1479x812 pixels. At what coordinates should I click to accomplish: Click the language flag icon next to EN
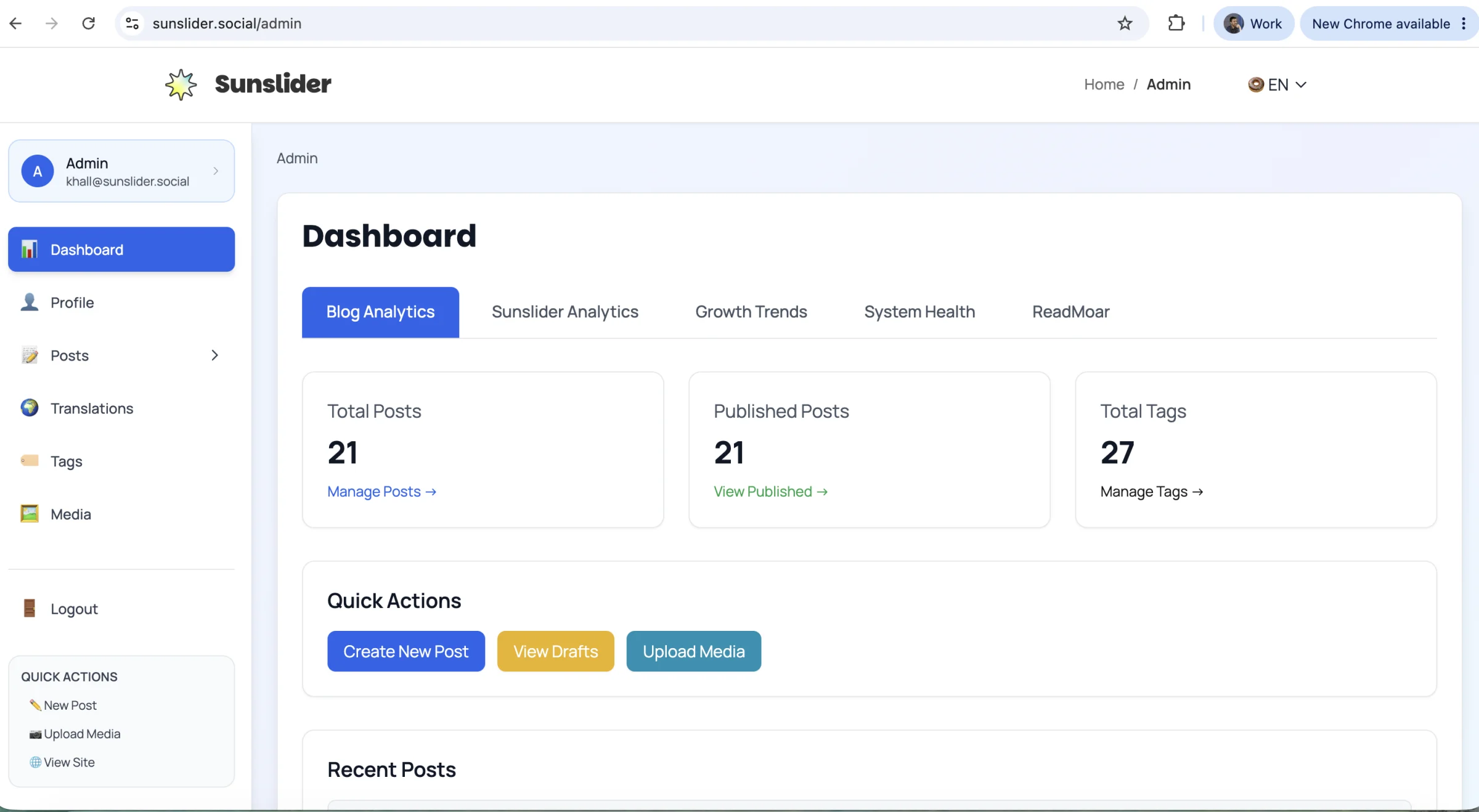[x=1256, y=84]
